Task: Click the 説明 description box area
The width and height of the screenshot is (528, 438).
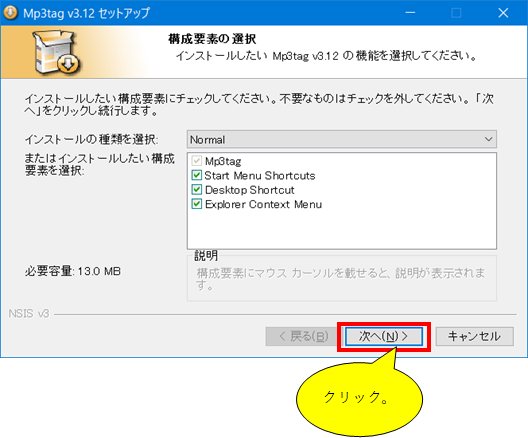Action: [x=341, y=278]
